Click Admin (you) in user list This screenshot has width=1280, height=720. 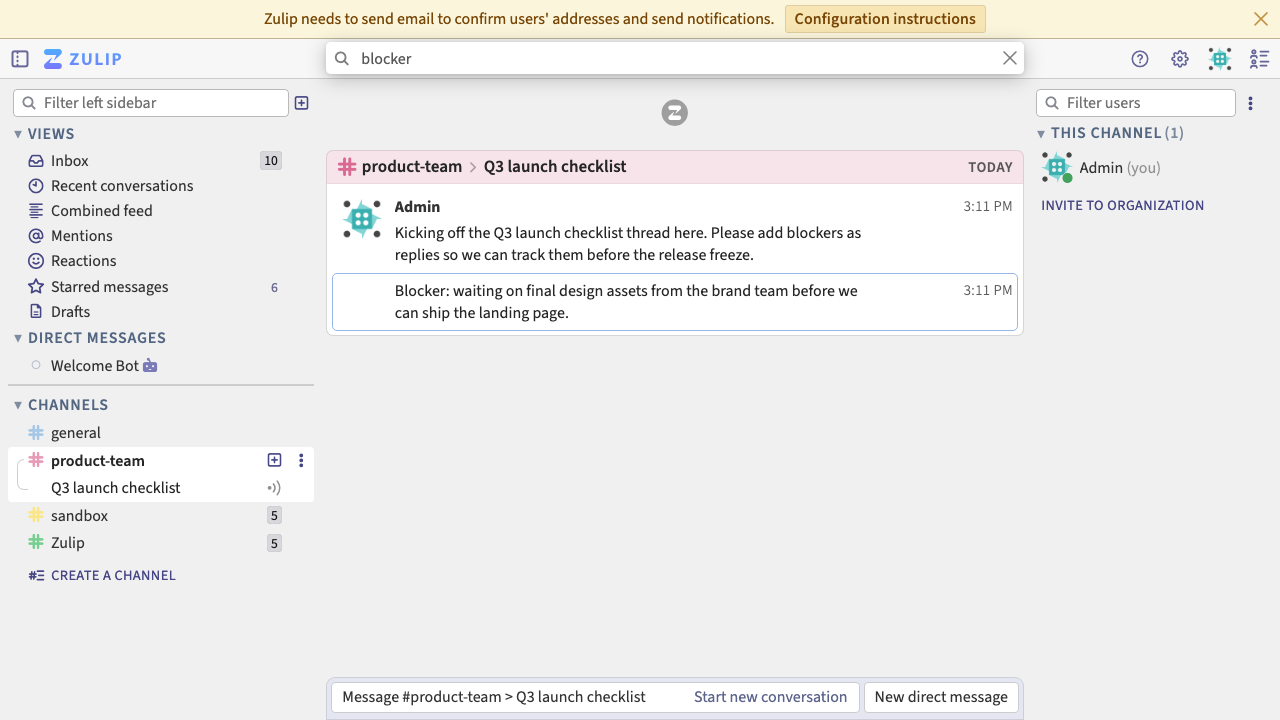coord(1120,168)
